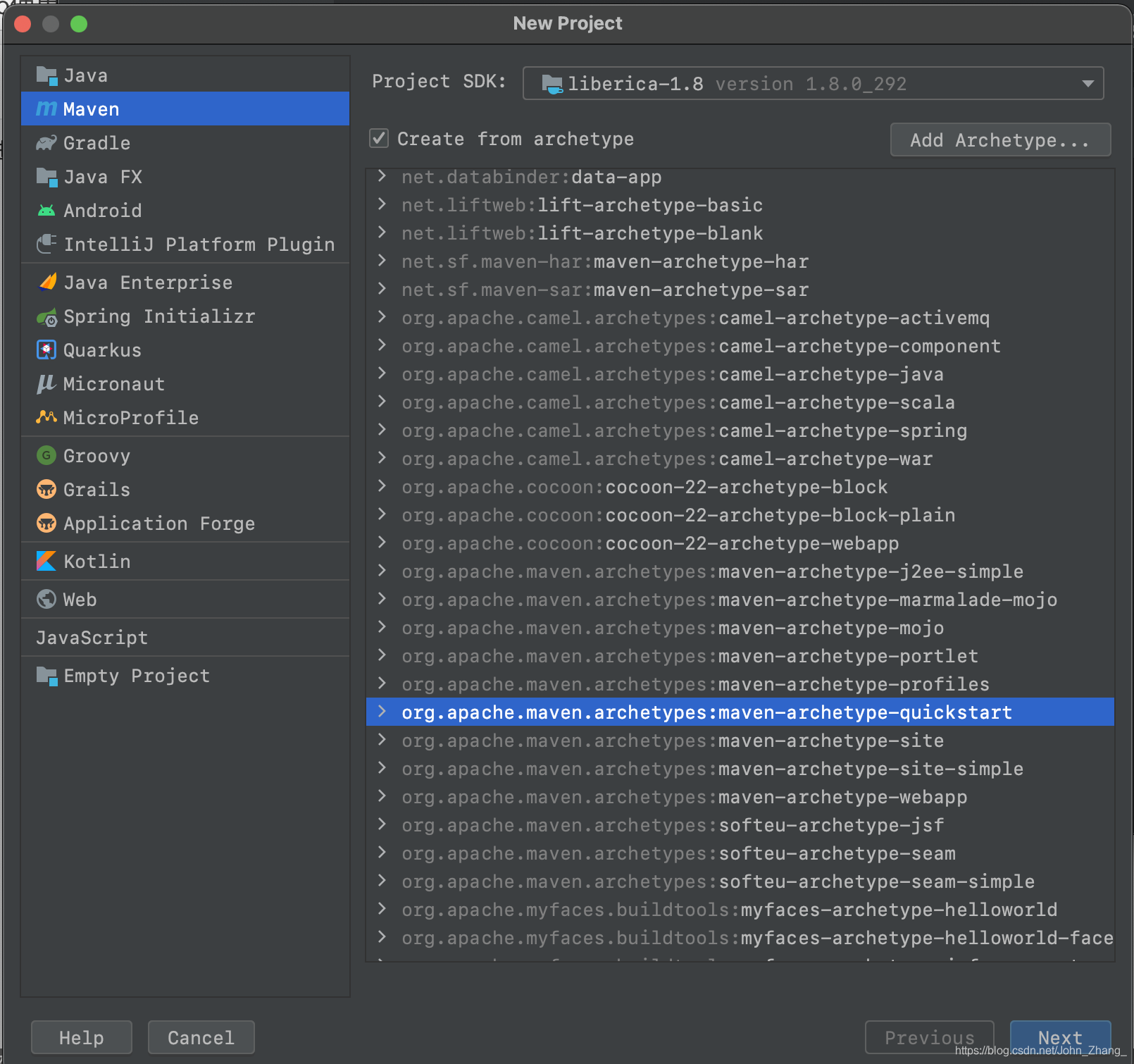Select the JavaScript project type

[x=92, y=638]
